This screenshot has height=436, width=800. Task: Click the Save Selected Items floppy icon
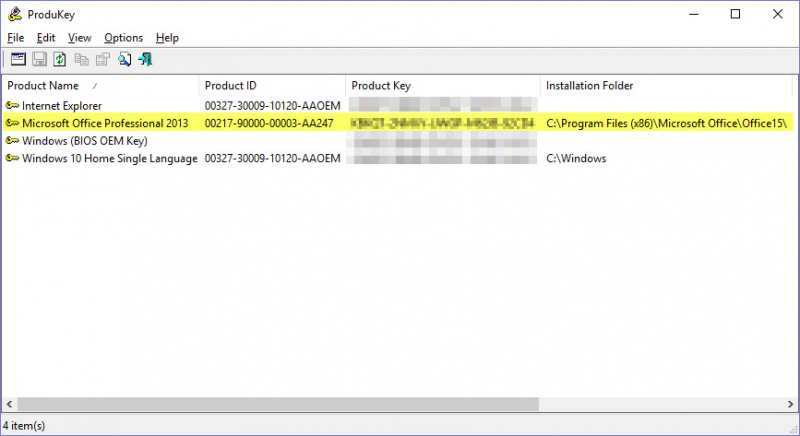click(39, 59)
